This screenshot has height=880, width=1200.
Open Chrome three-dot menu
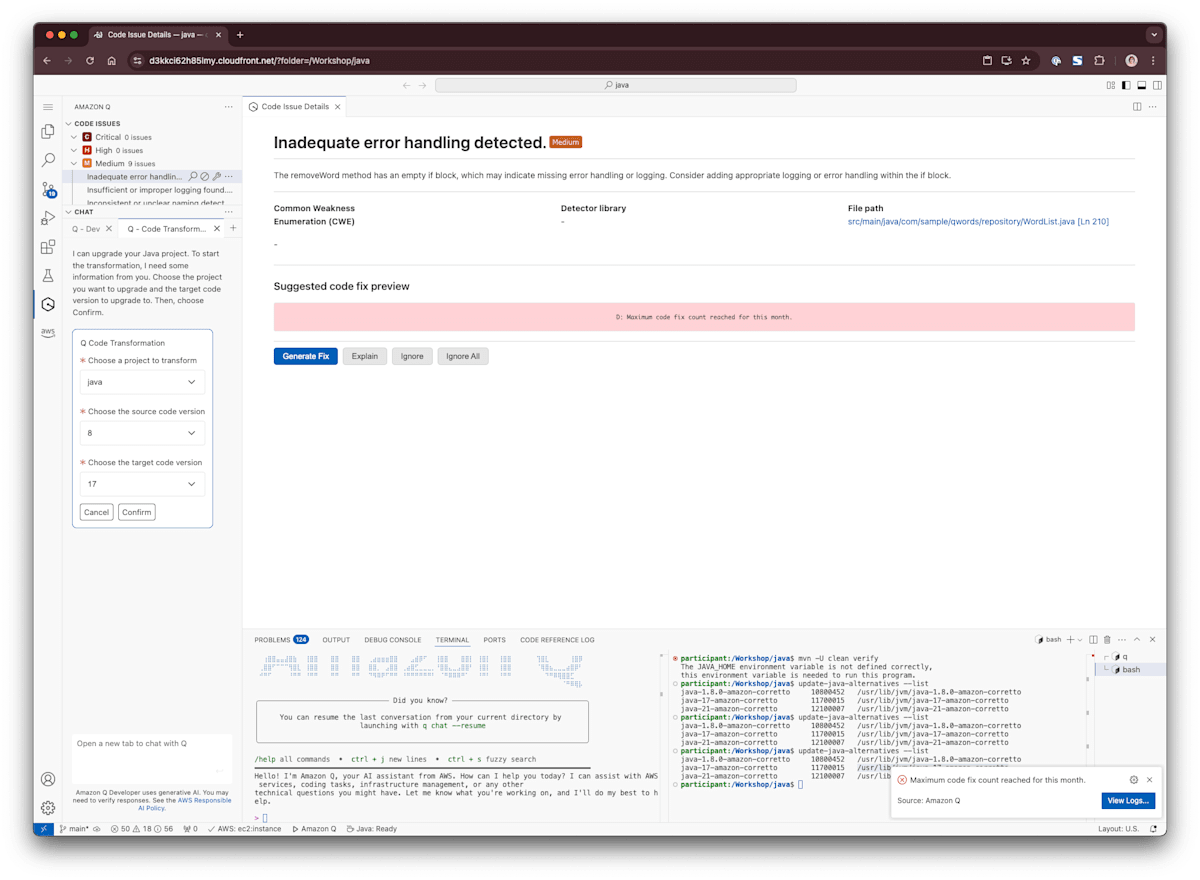(x=1153, y=60)
